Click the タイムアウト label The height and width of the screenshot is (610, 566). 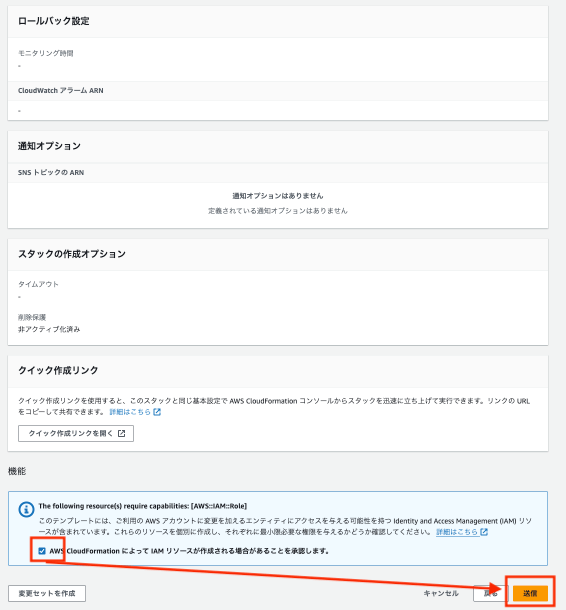click(38, 284)
